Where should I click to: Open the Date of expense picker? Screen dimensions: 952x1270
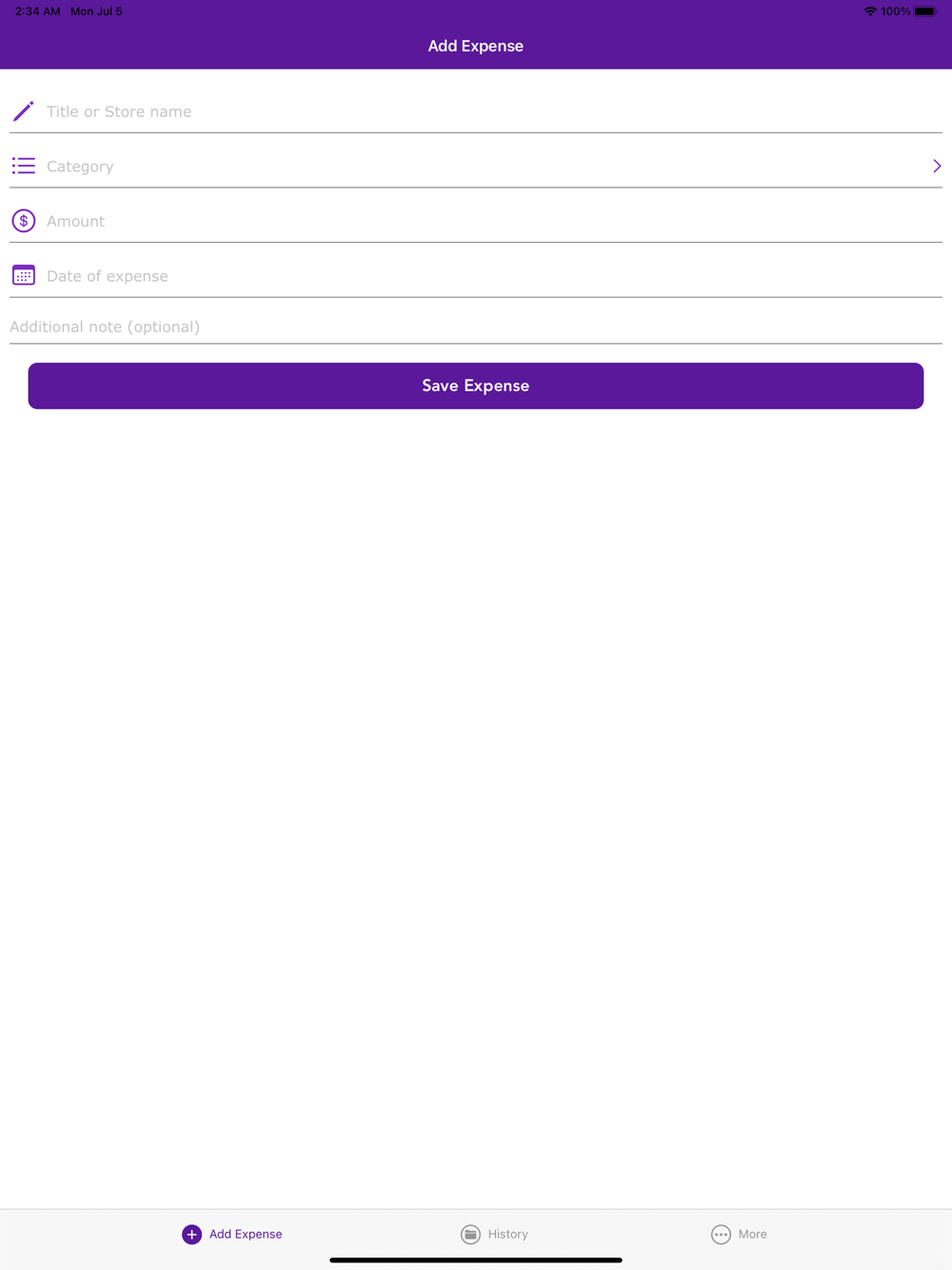(476, 276)
